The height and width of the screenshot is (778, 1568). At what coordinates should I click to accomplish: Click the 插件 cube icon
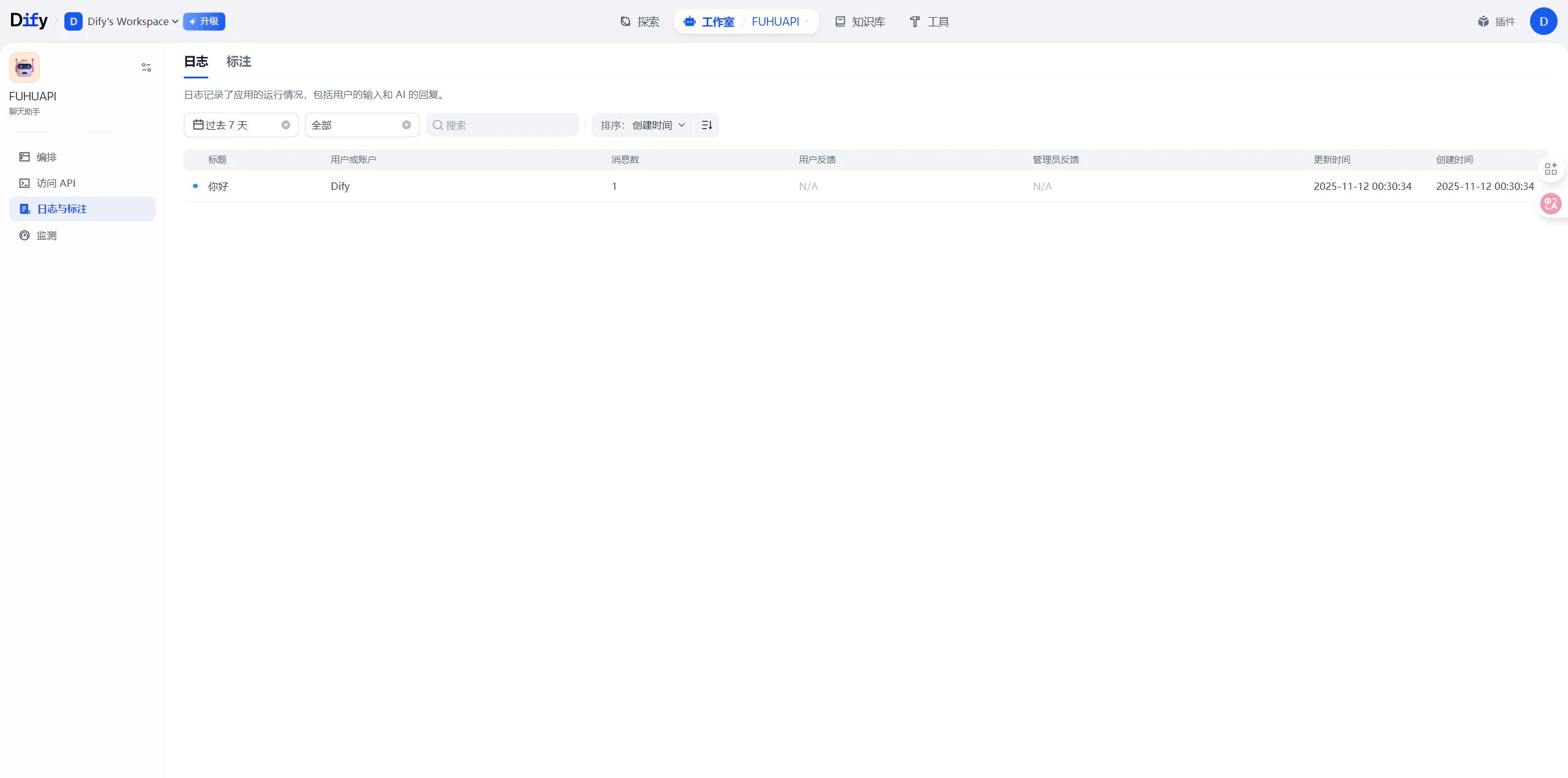1483,21
